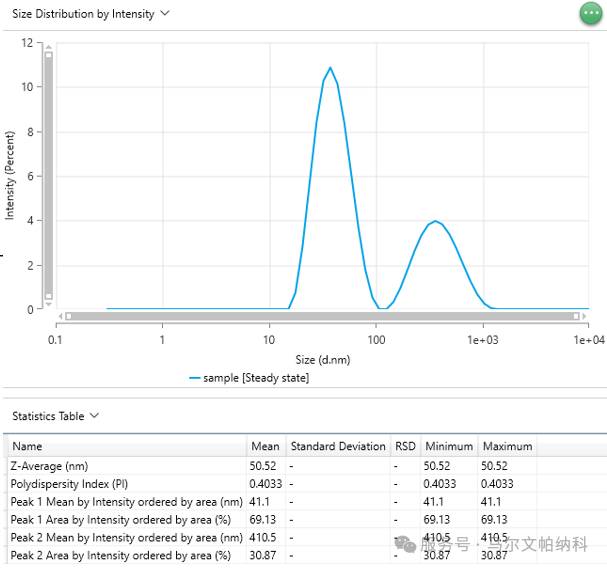Select the Z-Average (nm) row
This screenshot has width=607, height=568.
[x=307, y=466]
